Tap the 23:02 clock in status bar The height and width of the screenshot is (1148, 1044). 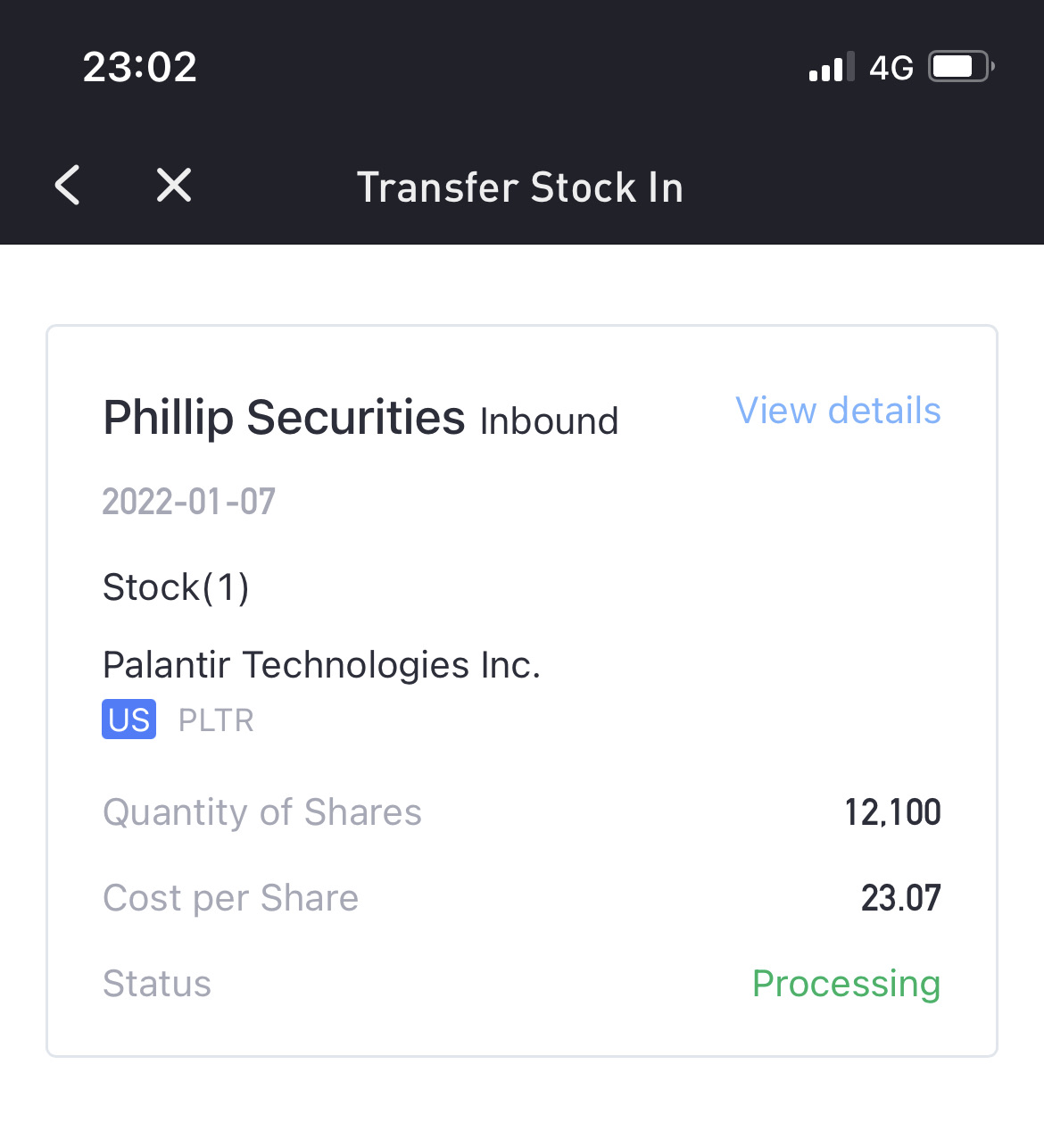(140, 67)
